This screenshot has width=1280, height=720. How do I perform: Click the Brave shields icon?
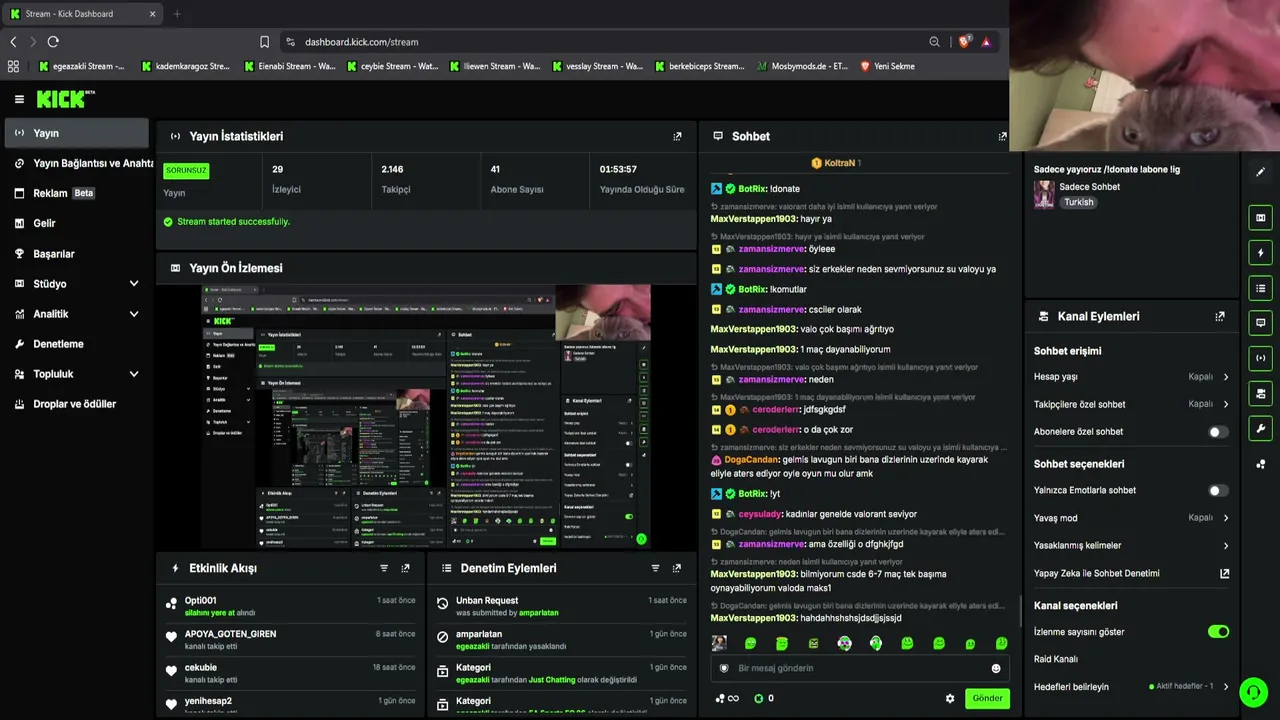coord(964,42)
